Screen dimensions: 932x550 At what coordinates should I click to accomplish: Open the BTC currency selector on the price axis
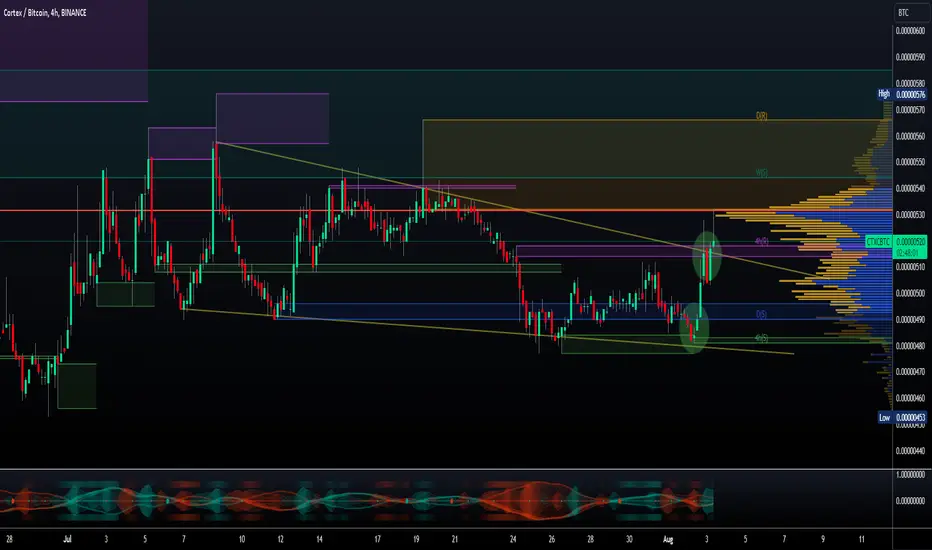(x=912, y=12)
